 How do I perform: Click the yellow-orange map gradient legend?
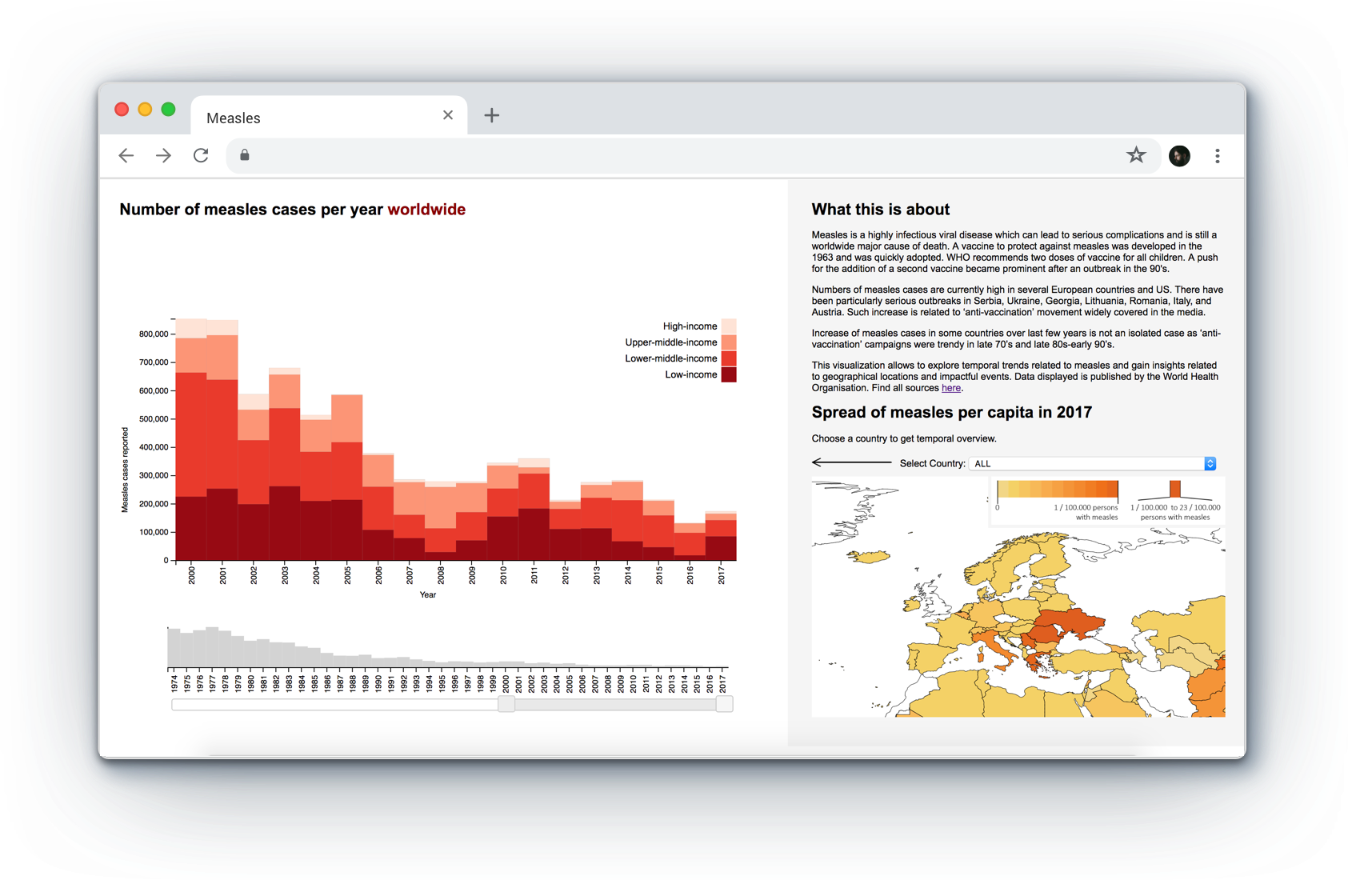tap(1058, 490)
